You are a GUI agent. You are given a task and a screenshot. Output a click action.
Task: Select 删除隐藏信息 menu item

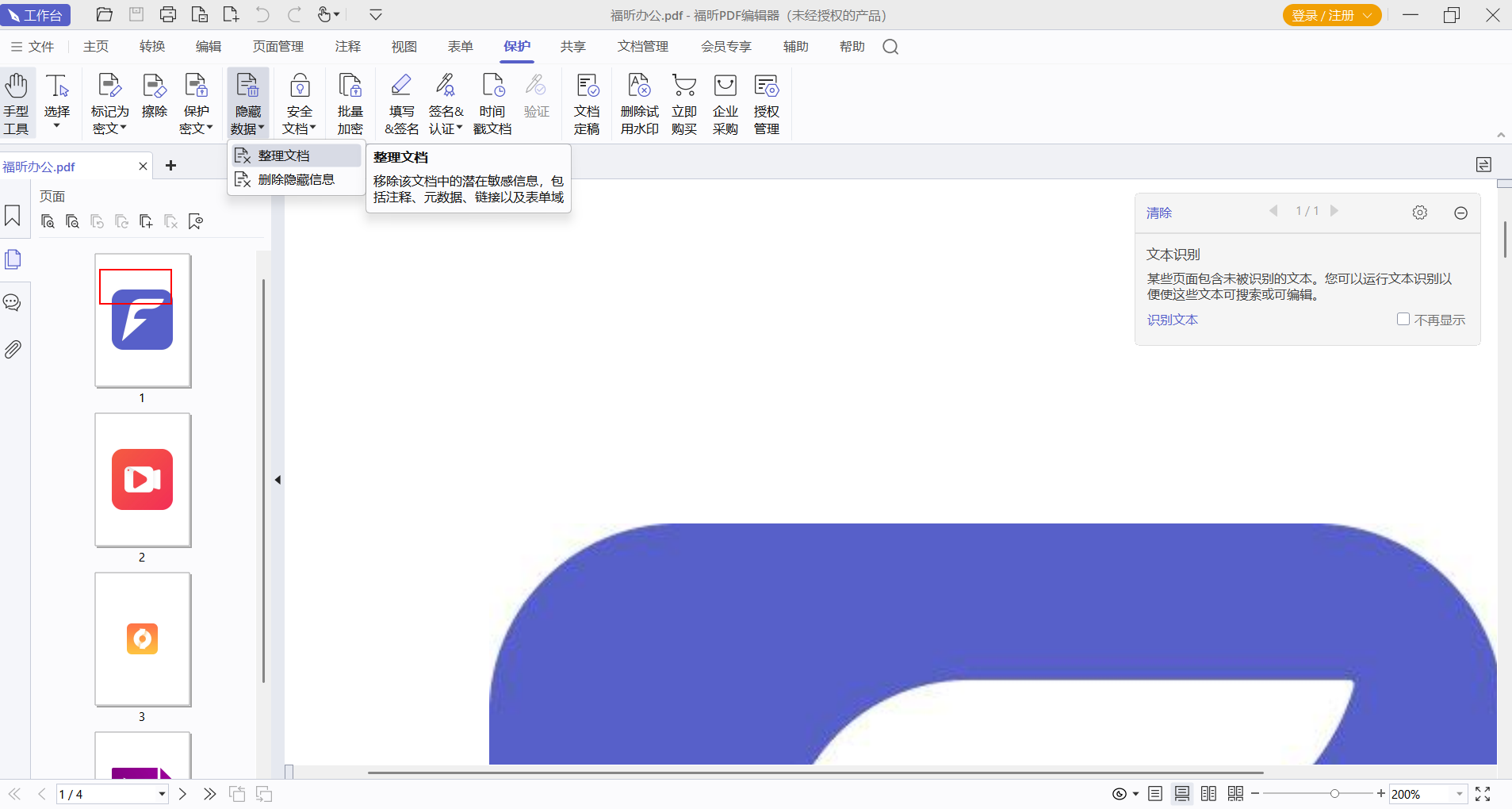click(296, 180)
